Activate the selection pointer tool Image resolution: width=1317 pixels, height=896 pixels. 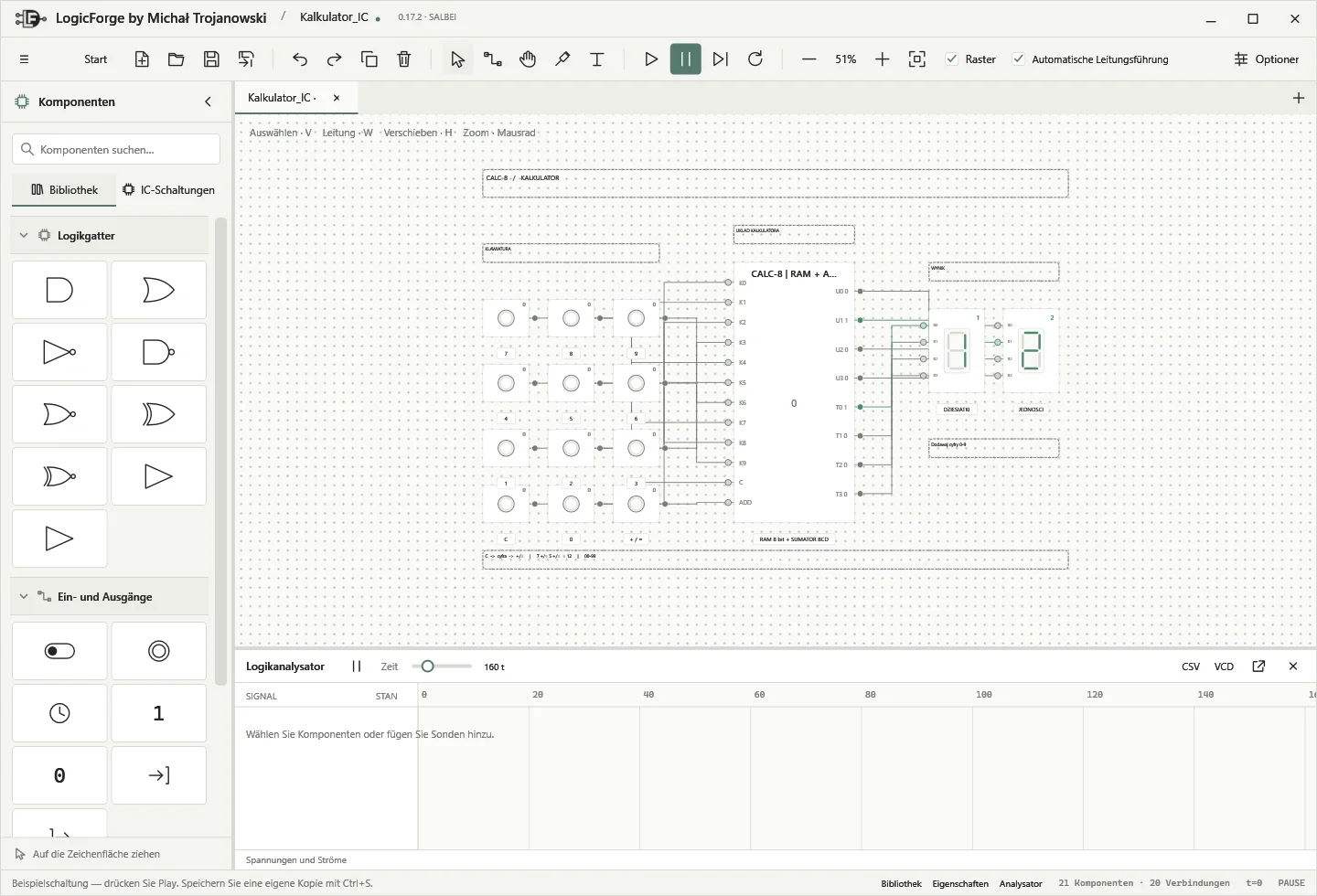click(458, 59)
